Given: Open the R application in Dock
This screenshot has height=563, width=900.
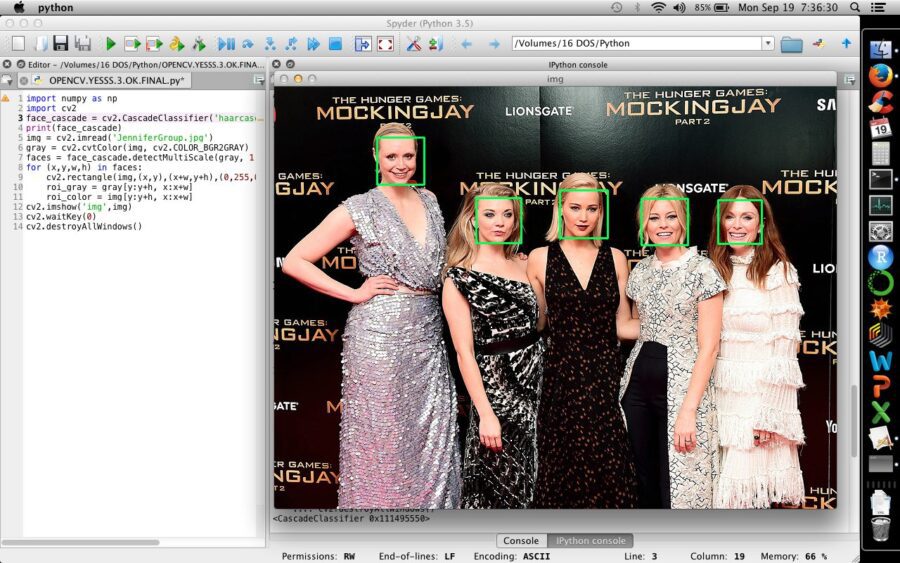Looking at the screenshot, I should click(x=880, y=257).
